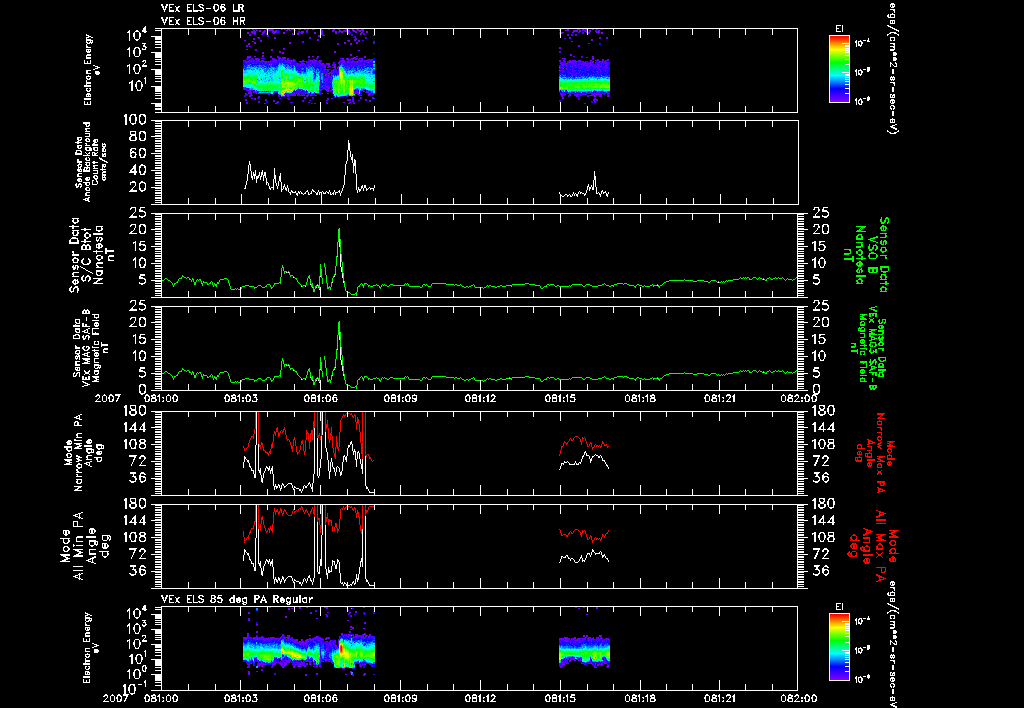Click the 'Narrow Min PA Angle' axis label
This screenshot has width=1024, height=708.
82,453
